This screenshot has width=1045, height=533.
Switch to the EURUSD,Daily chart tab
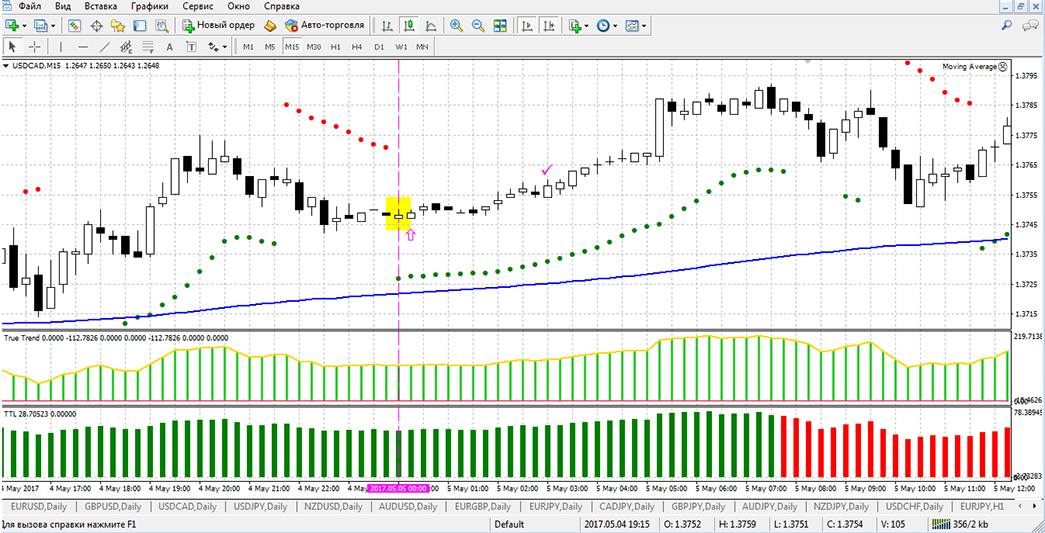coord(39,506)
